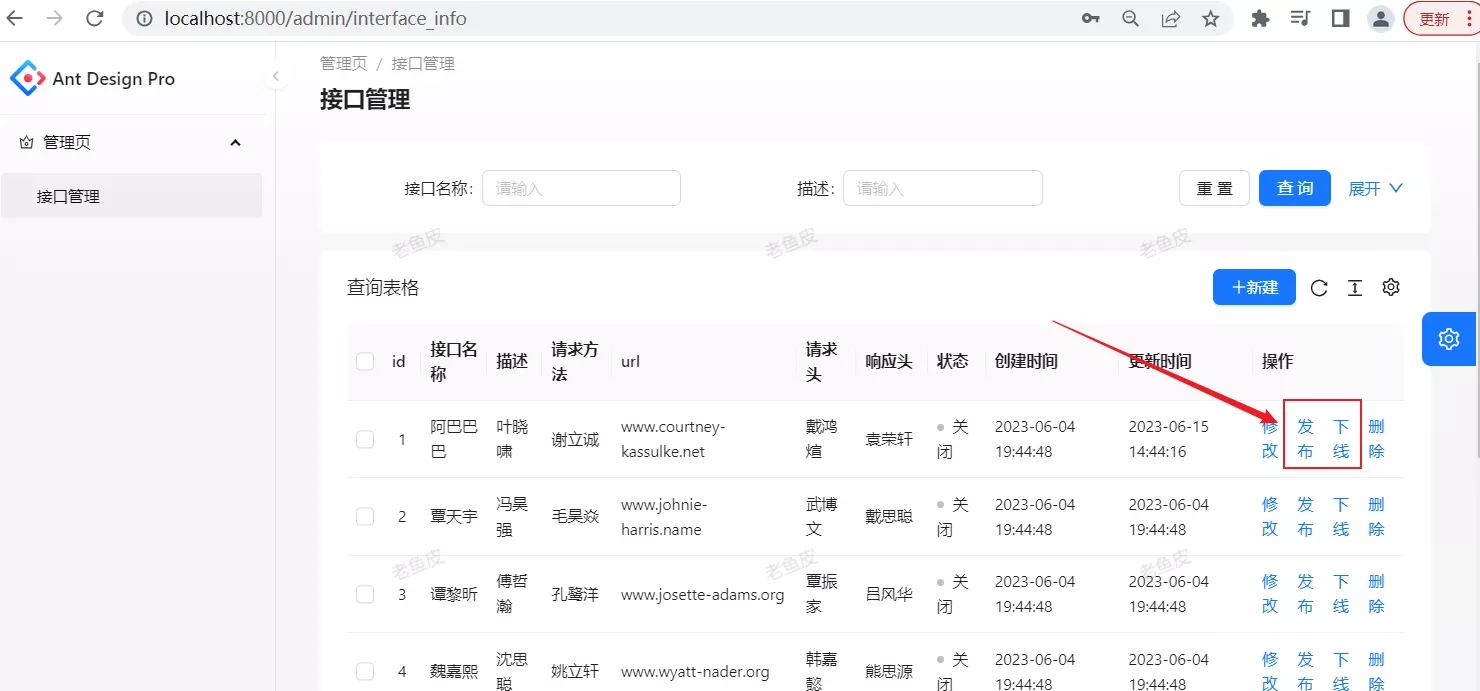
Task: Click the 接口名称 cell 魏嘉熙
Action: pyautogui.click(x=454, y=672)
